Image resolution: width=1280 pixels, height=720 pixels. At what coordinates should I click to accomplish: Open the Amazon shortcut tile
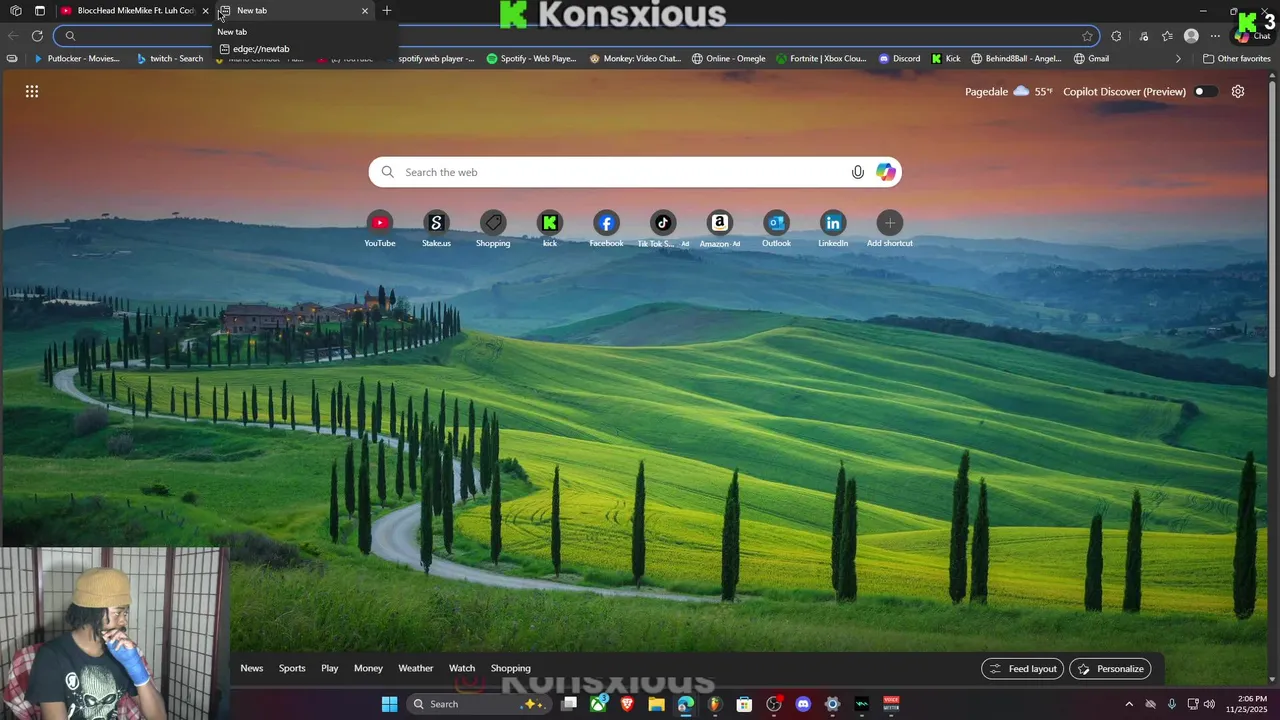[720, 229]
